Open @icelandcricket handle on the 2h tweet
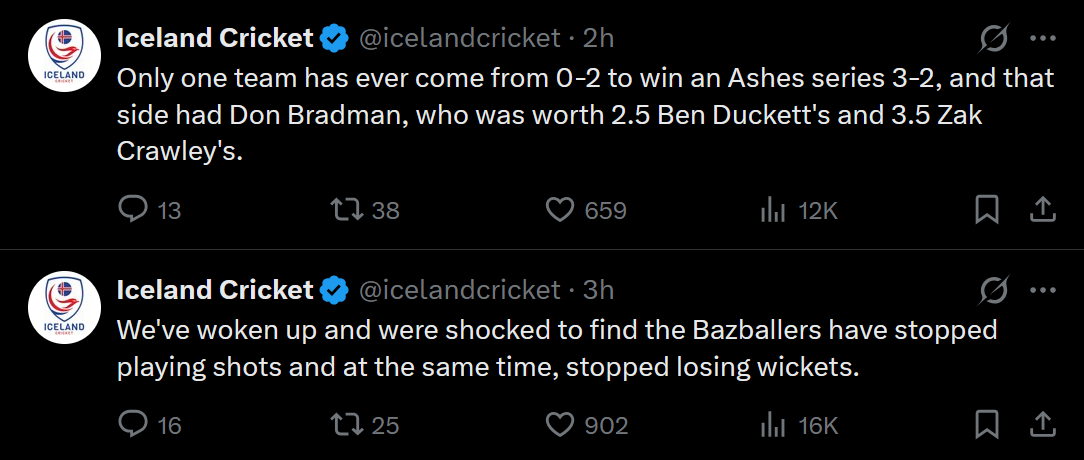1084x460 pixels. click(458, 39)
